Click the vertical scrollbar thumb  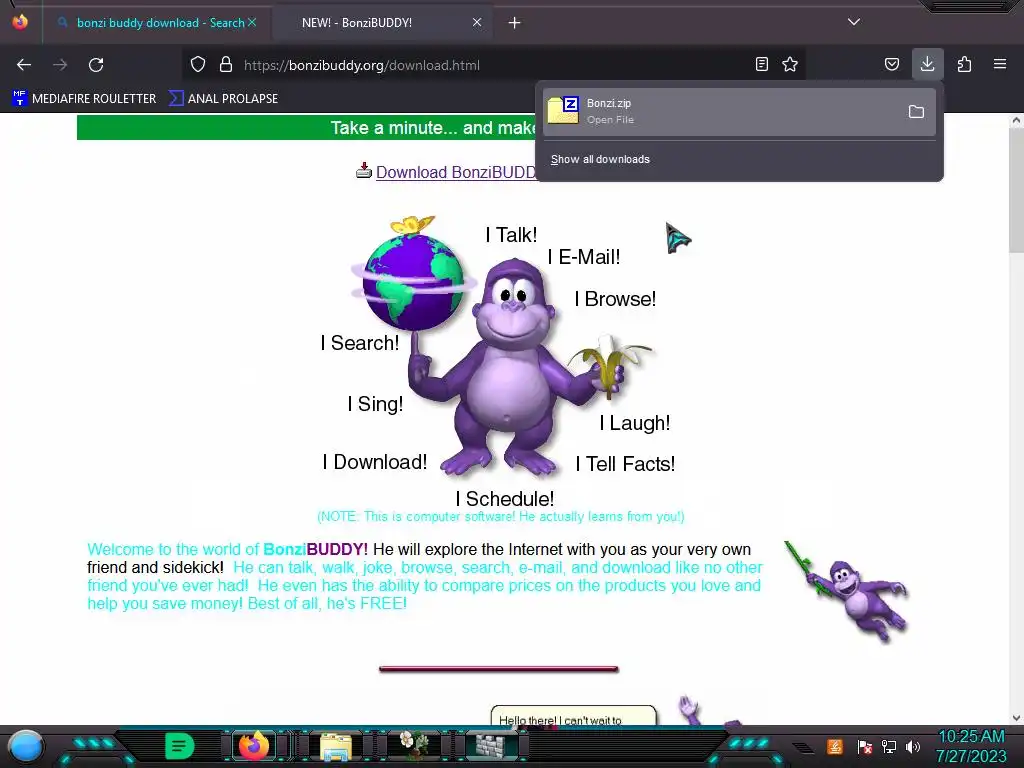pyautogui.click(x=1016, y=189)
